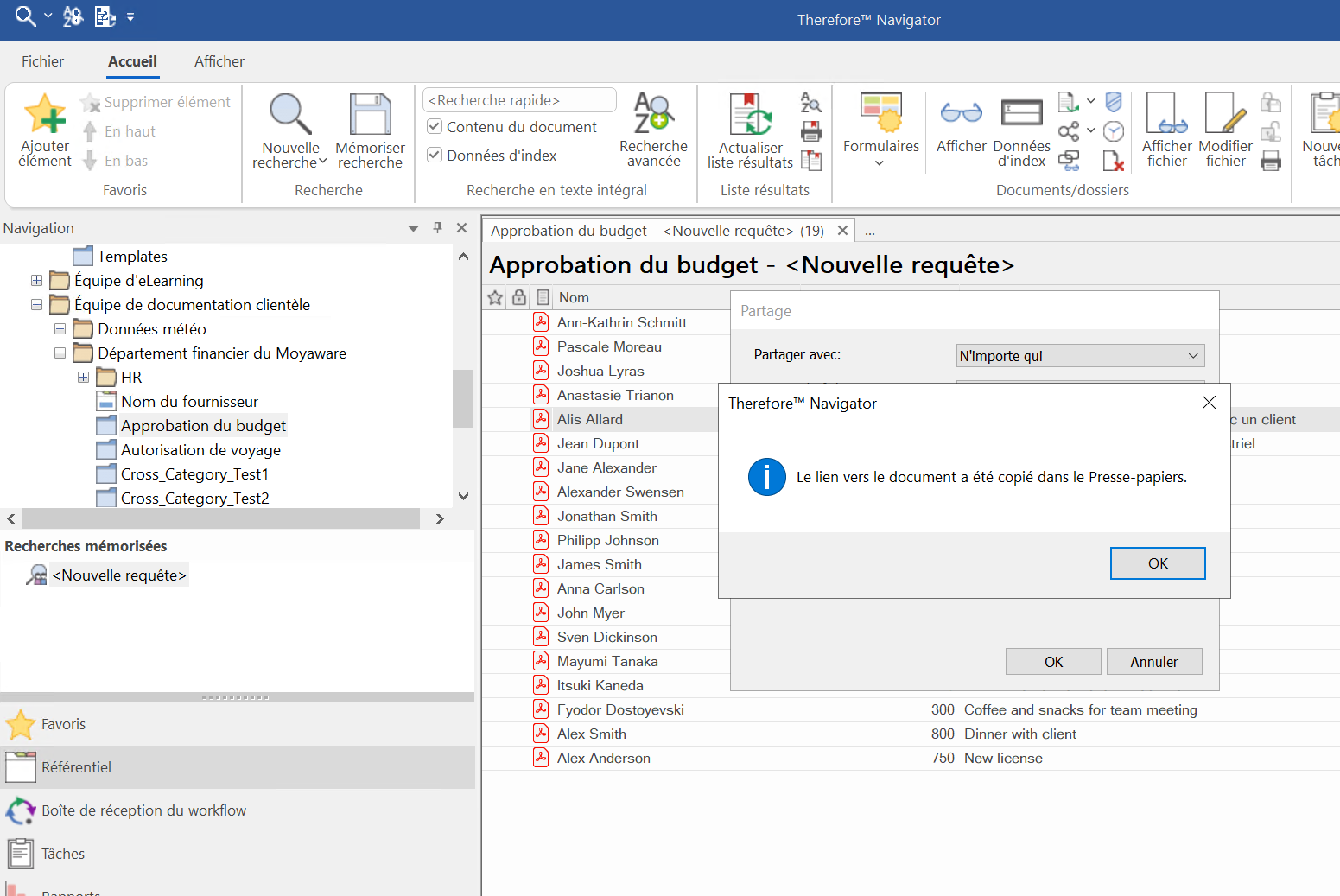Click the closed padlock icon in ribbon
Screen dimensions: 1340x896
1271,103
